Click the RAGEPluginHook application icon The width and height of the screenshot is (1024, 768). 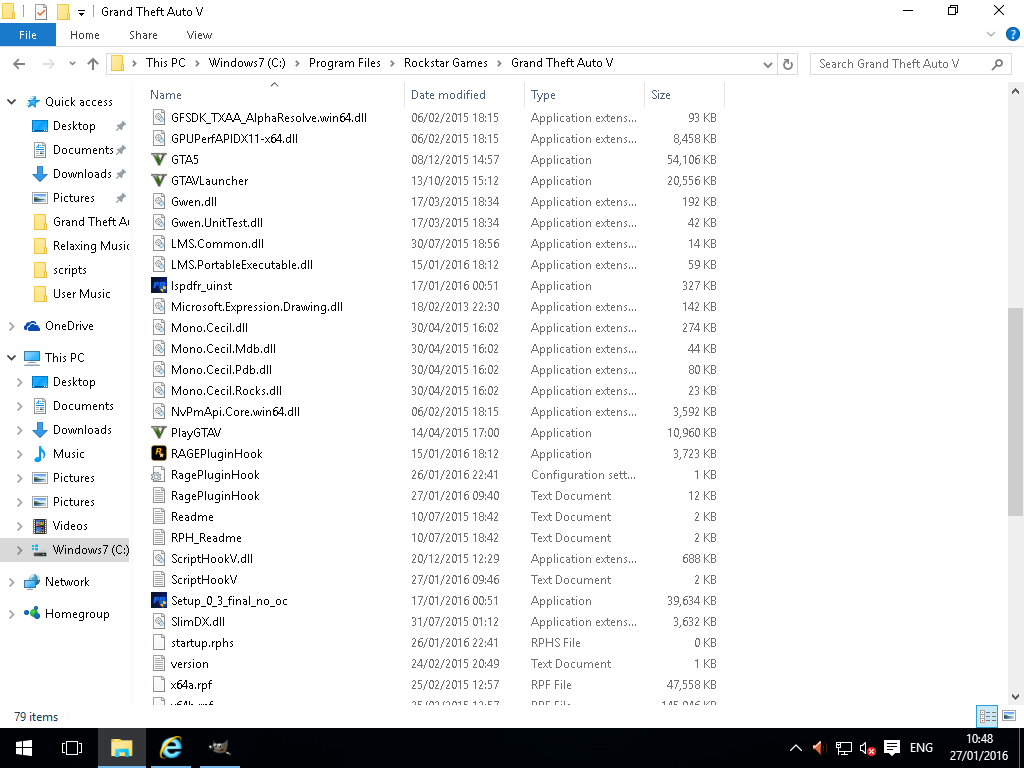(158, 454)
